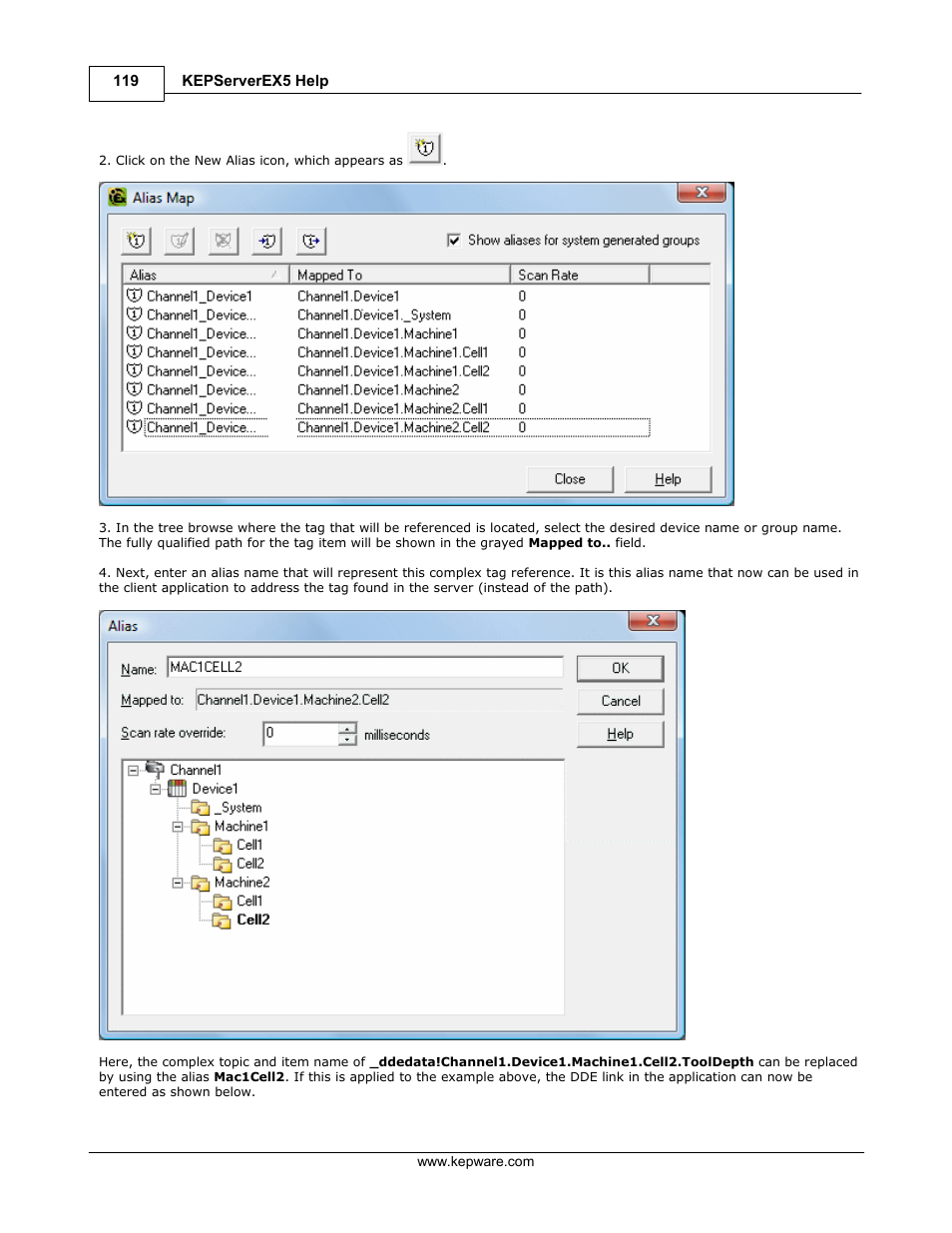Image resolution: width=952 pixels, height=1233 pixels.
Task: Click the bold Cell2 folder icon under Machine2
Action: [x=223, y=920]
